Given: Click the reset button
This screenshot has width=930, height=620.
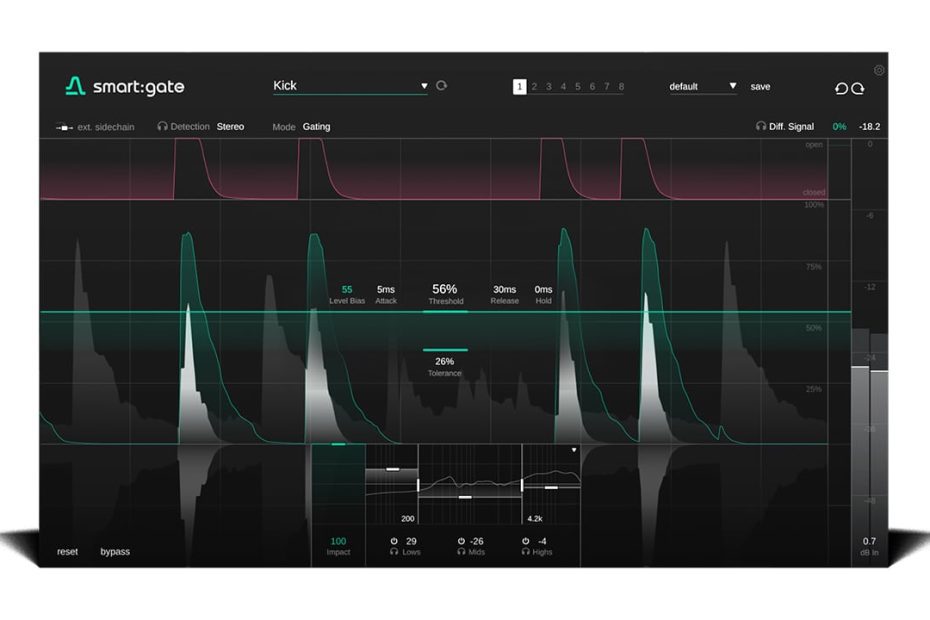Looking at the screenshot, I should 67,552.
